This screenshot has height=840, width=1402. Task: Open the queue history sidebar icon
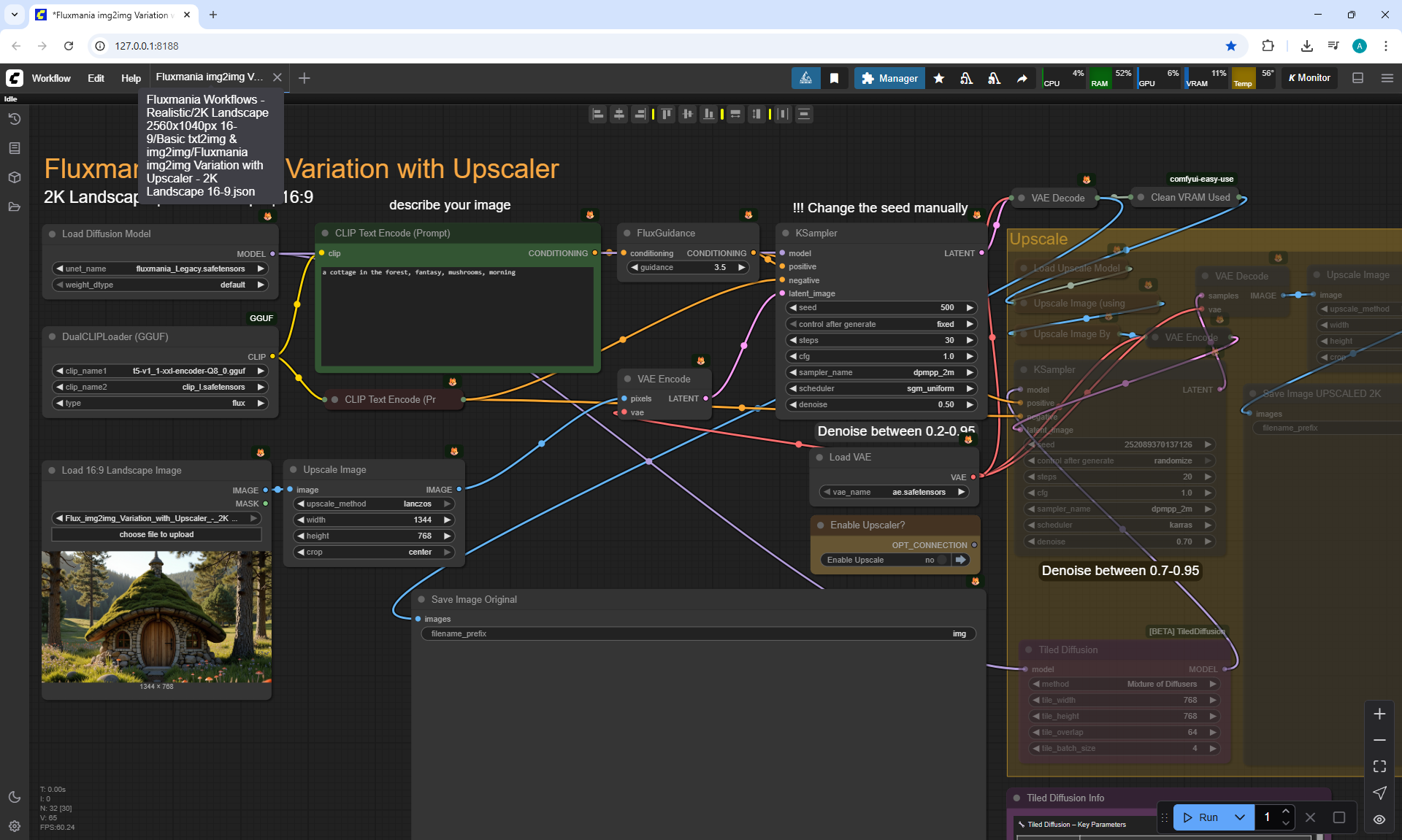click(x=15, y=119)
